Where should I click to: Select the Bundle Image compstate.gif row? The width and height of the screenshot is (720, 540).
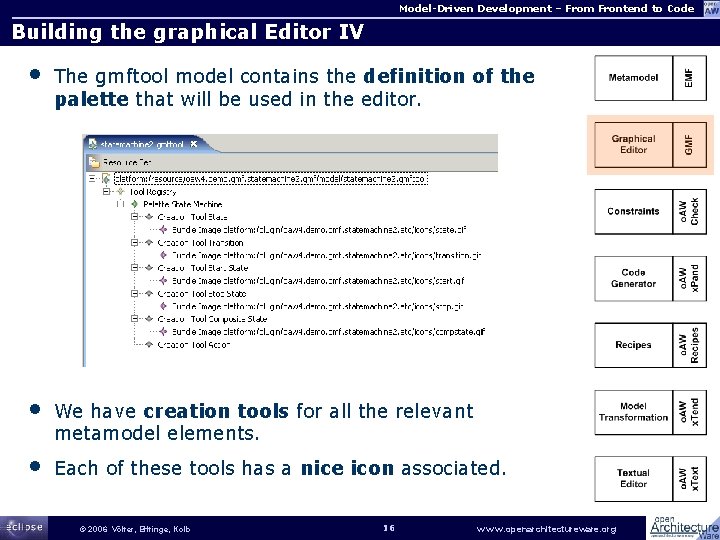(x=328, y=332)
